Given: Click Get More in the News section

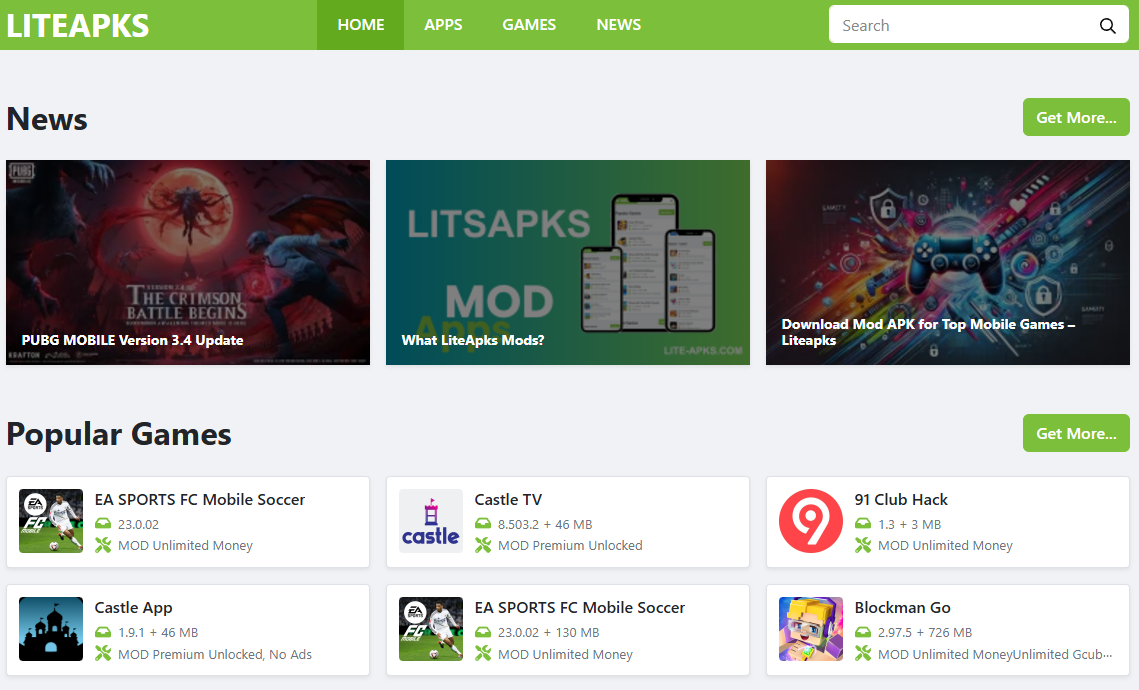Looking at the screenshot, I should click(1076, 118).
